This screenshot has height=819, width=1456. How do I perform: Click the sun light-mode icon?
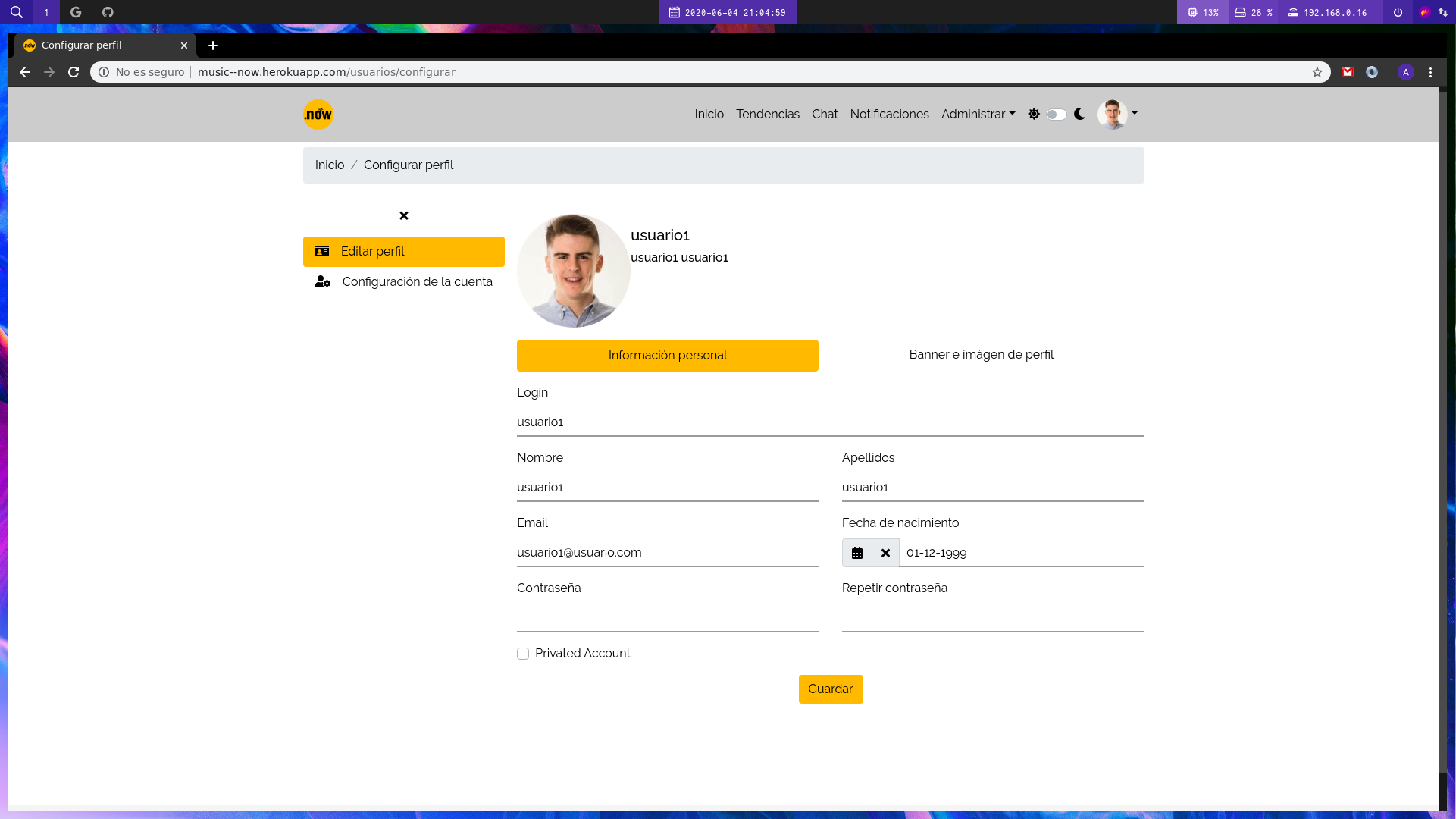[x=1034, y=114]
